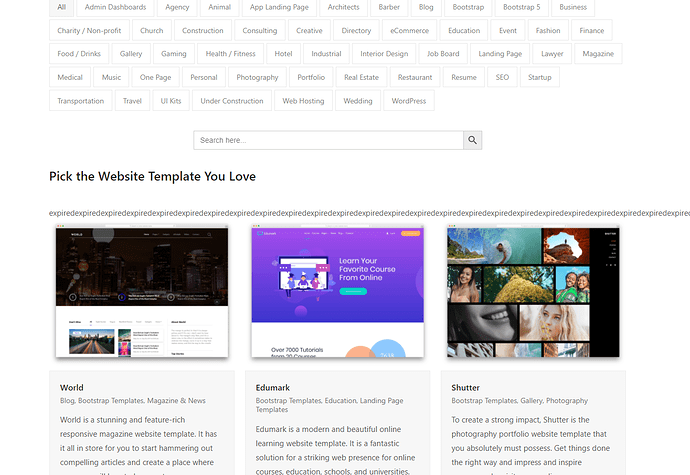Open the 'Edumark' title link
Screen dimensions: 690x475
tap(272, 387)
